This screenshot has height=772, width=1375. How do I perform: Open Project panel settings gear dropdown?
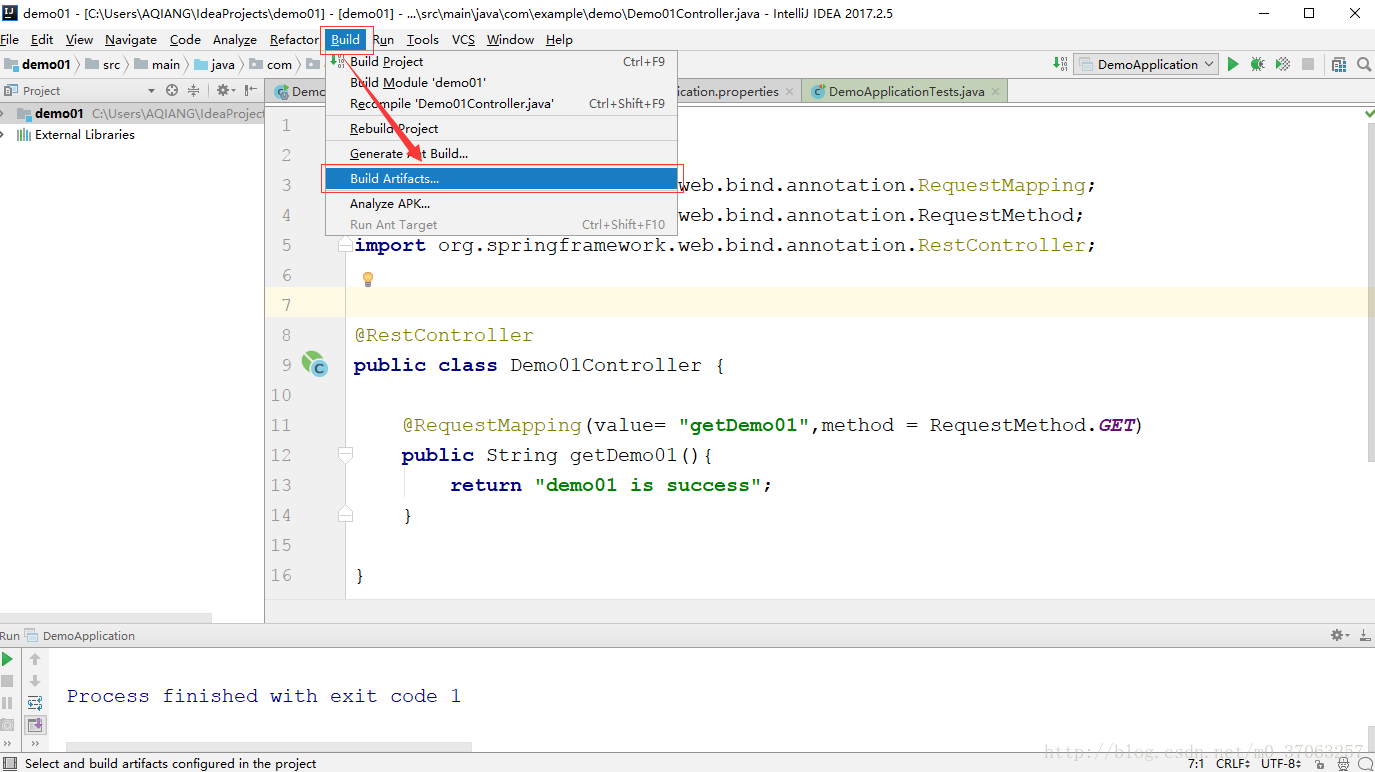226,90
